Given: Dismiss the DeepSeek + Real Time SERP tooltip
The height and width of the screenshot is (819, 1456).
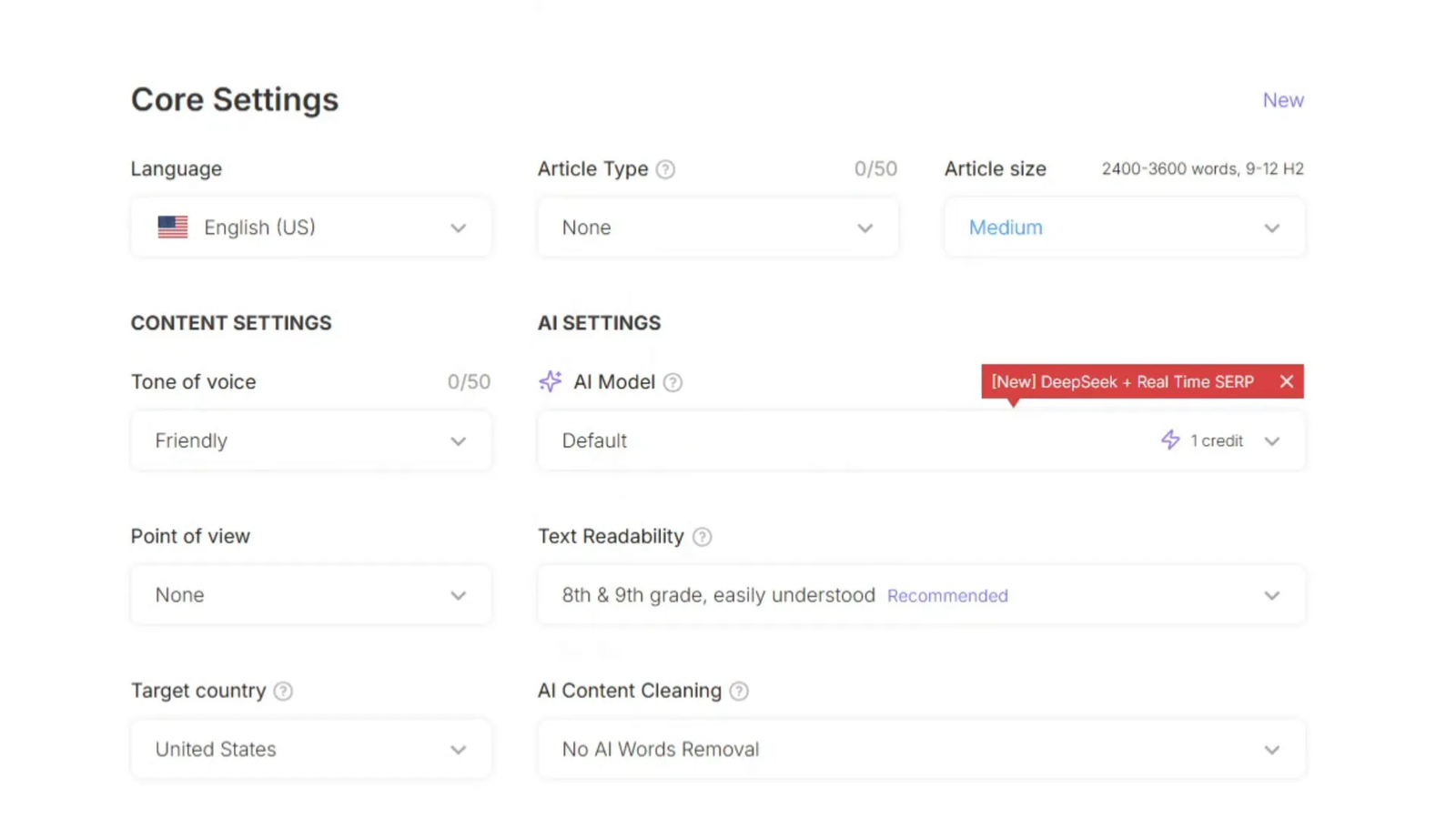Looking at the screenshot, I should click(x=1287, y=381).
